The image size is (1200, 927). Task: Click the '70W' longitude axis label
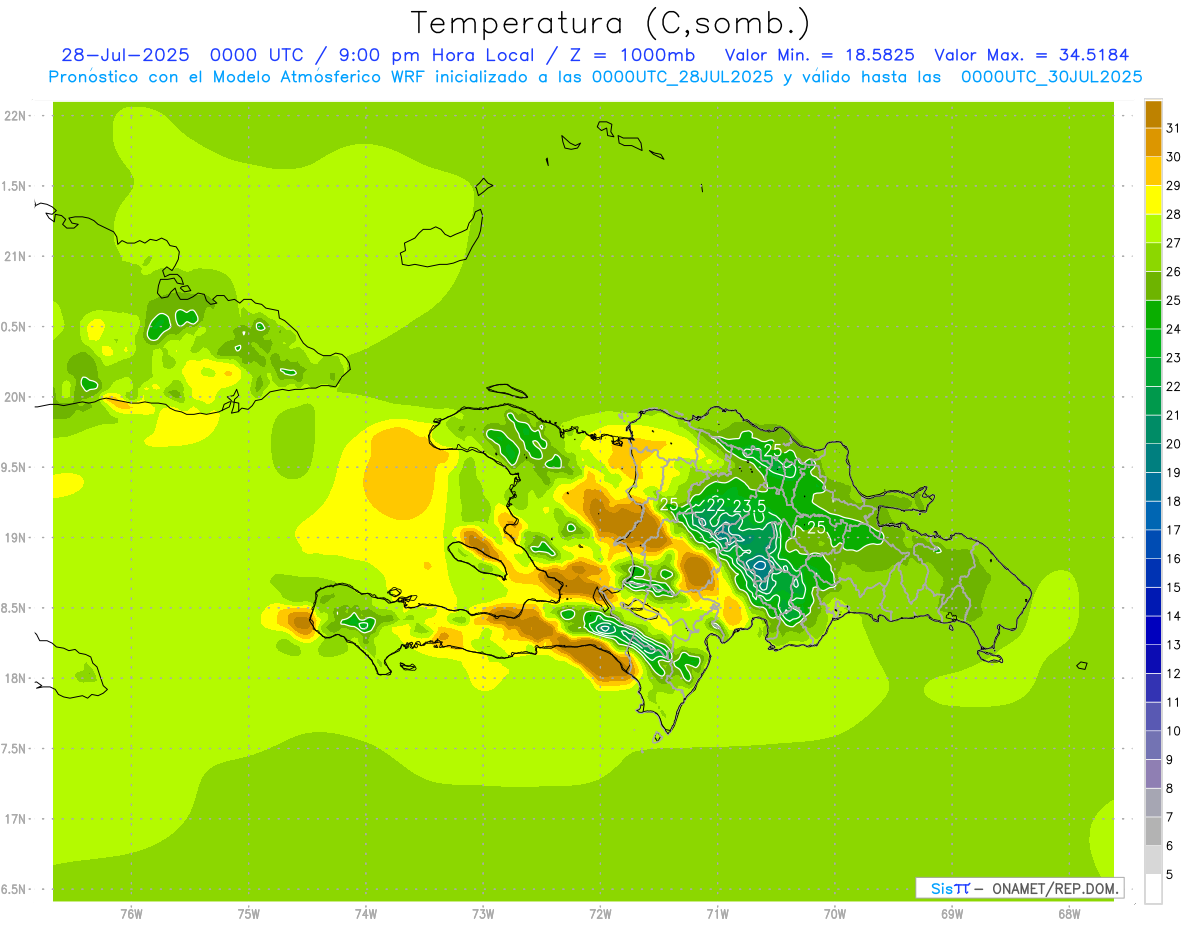tap(835, 913)
